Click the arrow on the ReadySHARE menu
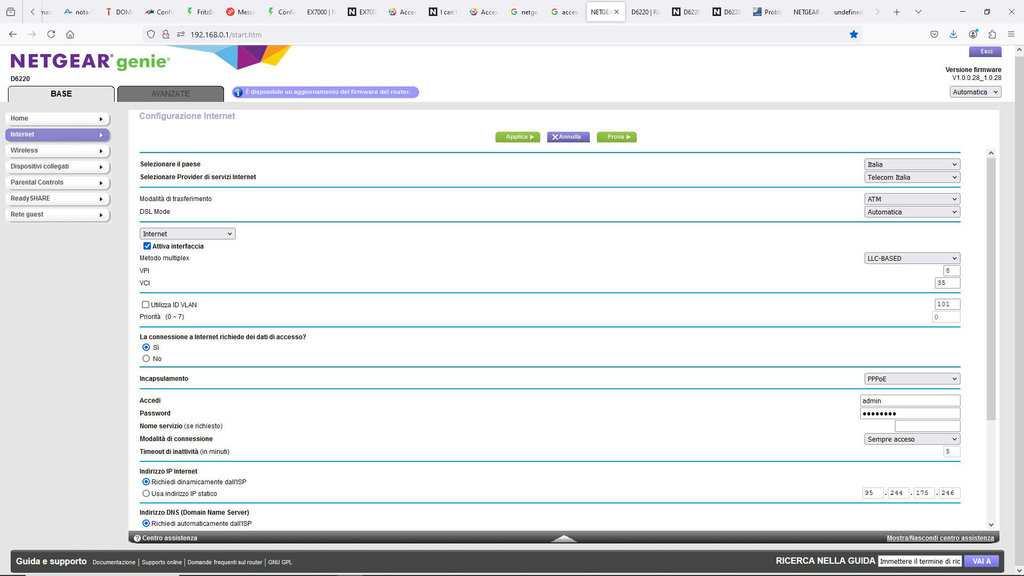 tap(101, 199)
